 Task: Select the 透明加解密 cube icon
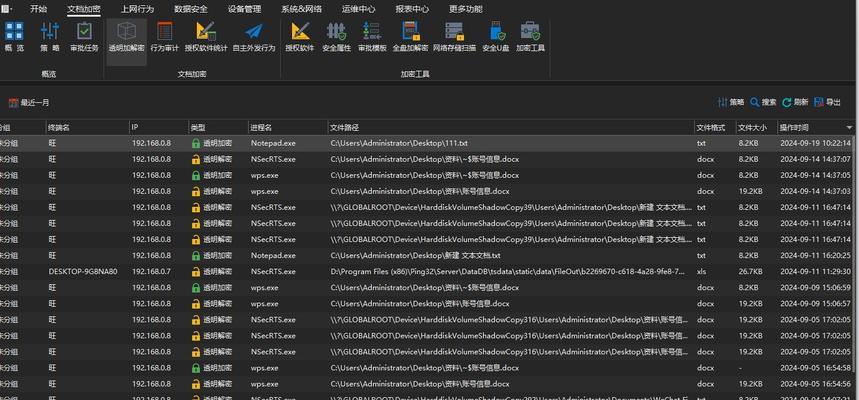(x=127, y=31)
